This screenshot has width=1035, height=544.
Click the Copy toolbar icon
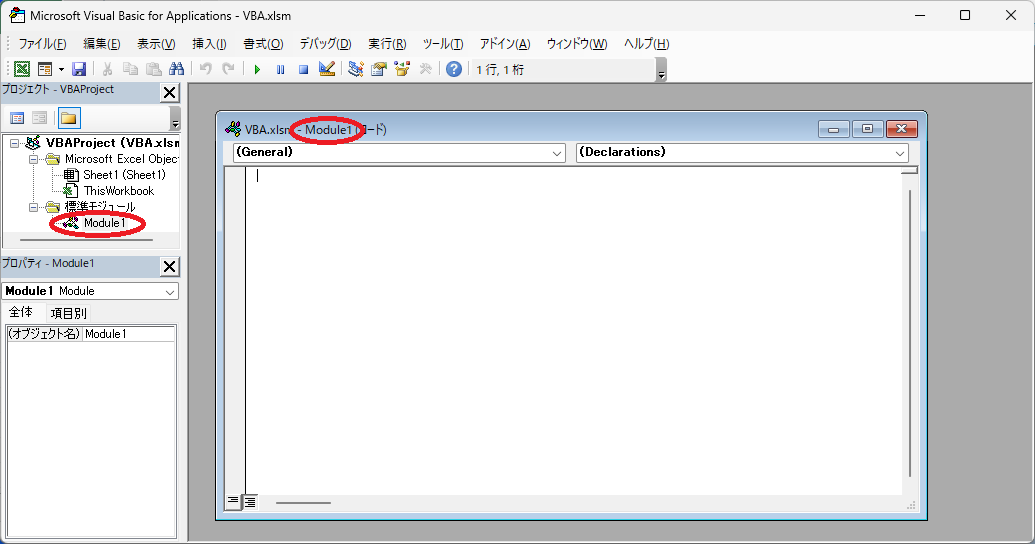point(131,69)
